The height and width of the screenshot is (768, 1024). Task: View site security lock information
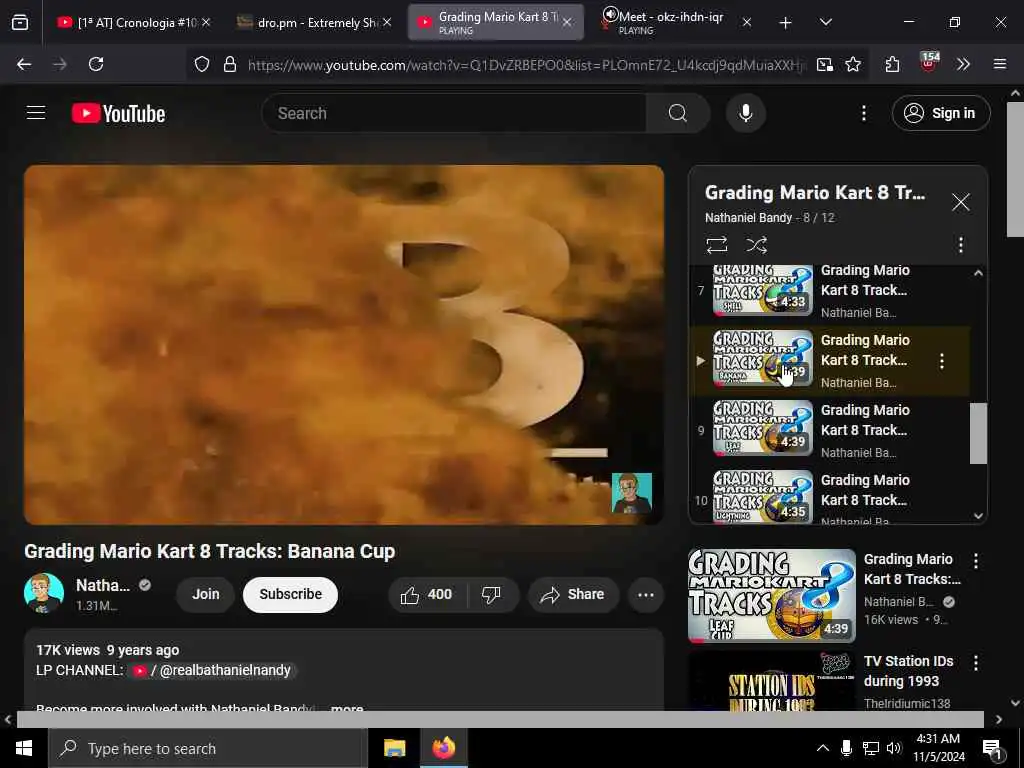tap(230, 64)
